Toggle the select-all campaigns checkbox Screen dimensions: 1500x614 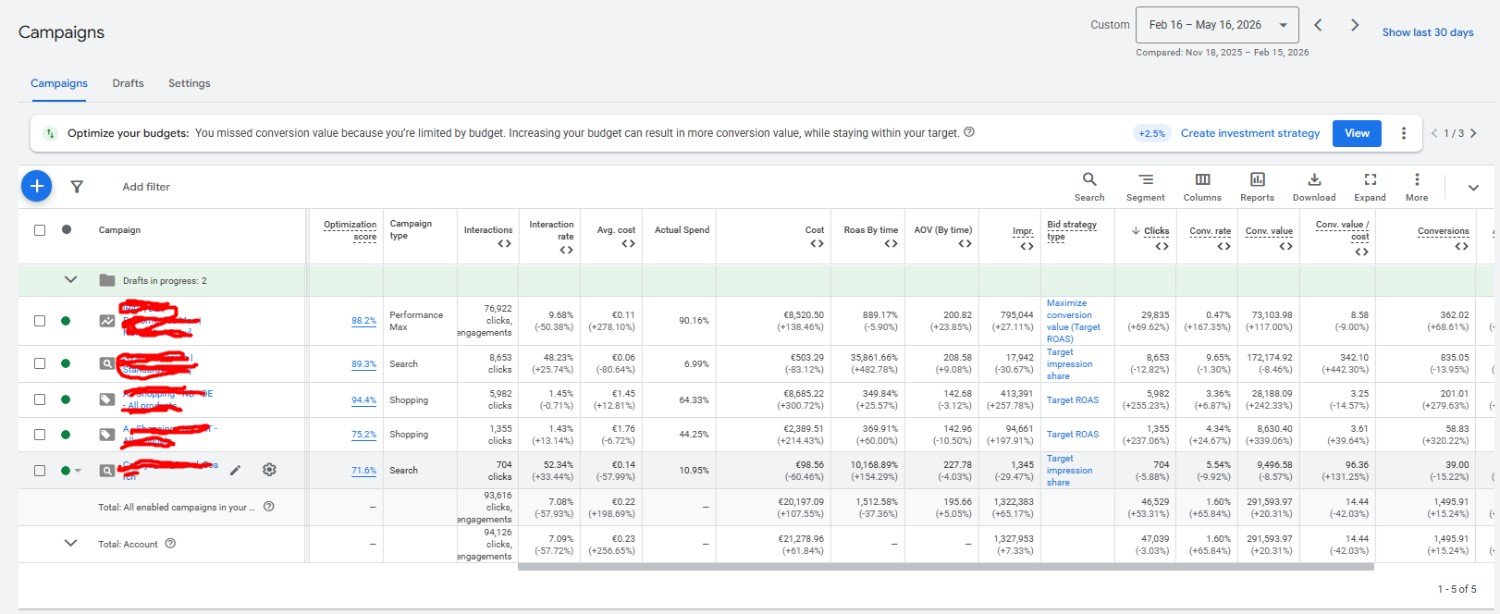[x=40, y=230]
